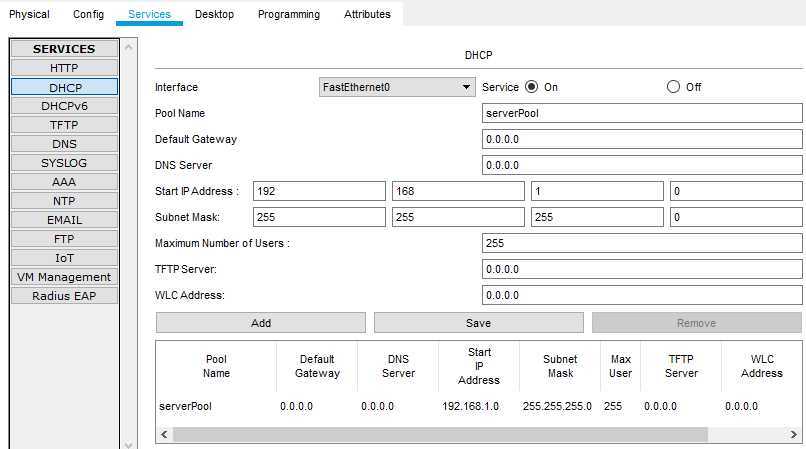The image size is (806, 449).
Task: Click the Add pool button
Action: coord(261,323)
